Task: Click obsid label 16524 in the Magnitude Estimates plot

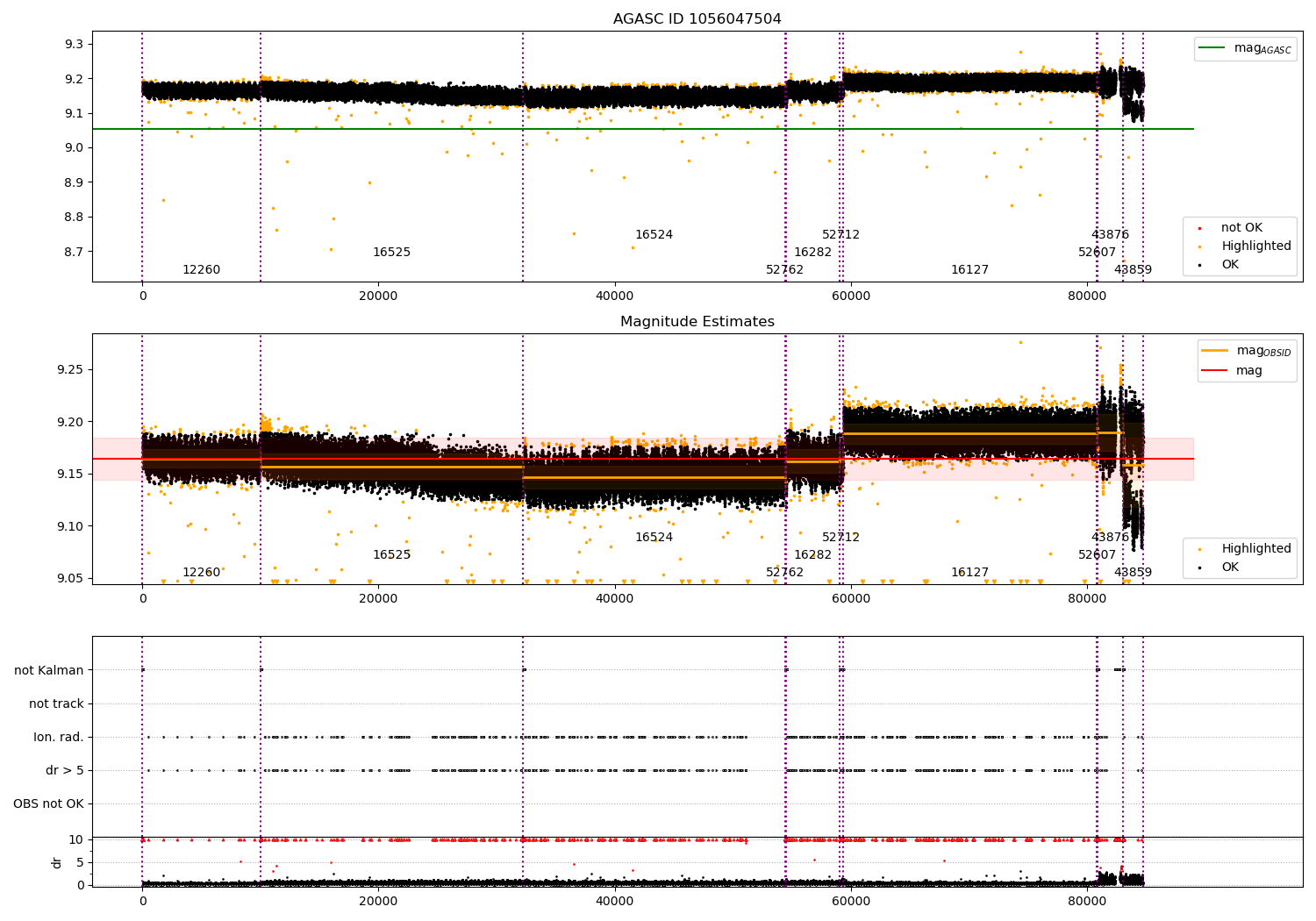Action: (654, 538)
